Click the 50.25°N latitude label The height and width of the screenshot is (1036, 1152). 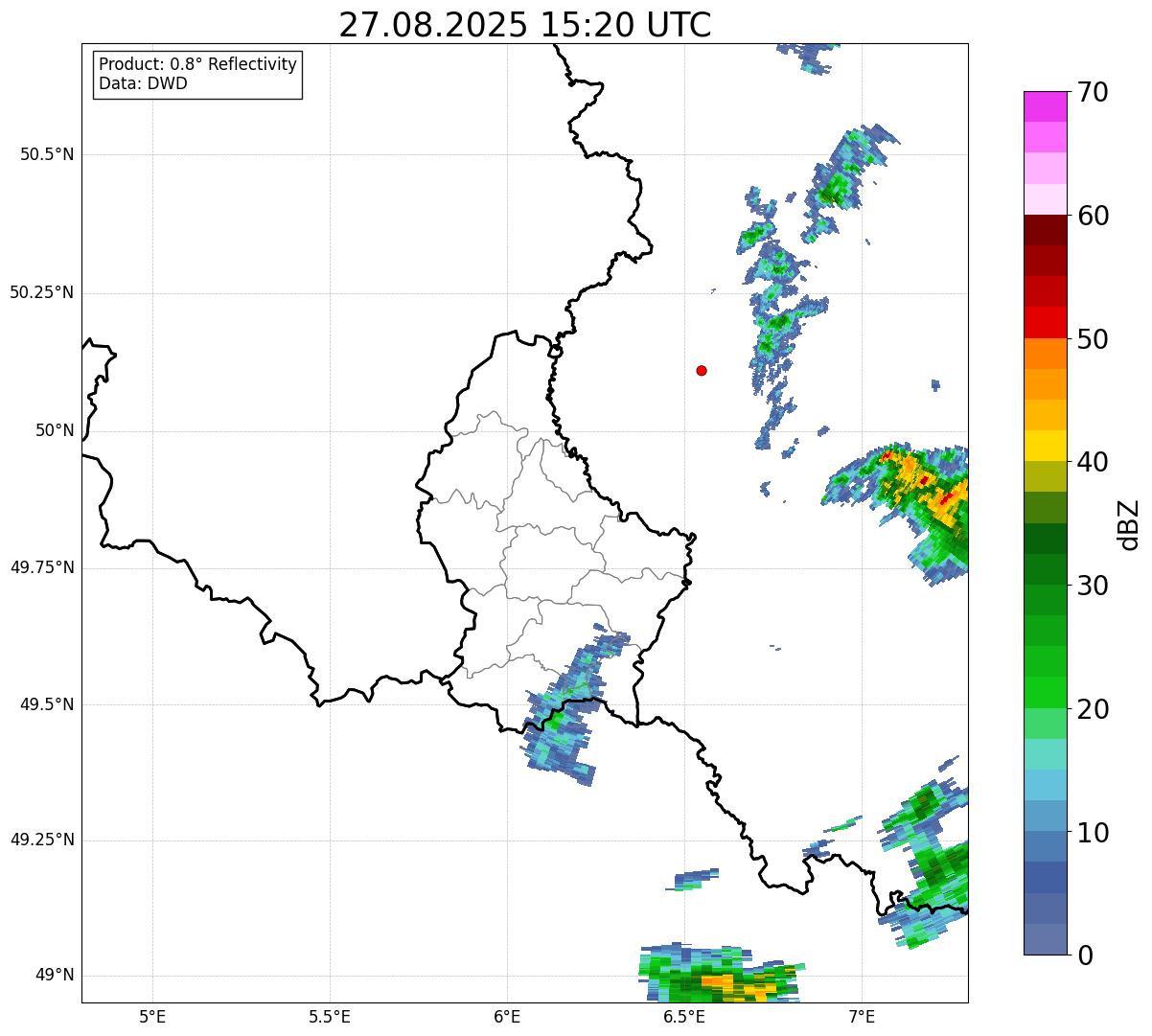(x=41, y=292)
